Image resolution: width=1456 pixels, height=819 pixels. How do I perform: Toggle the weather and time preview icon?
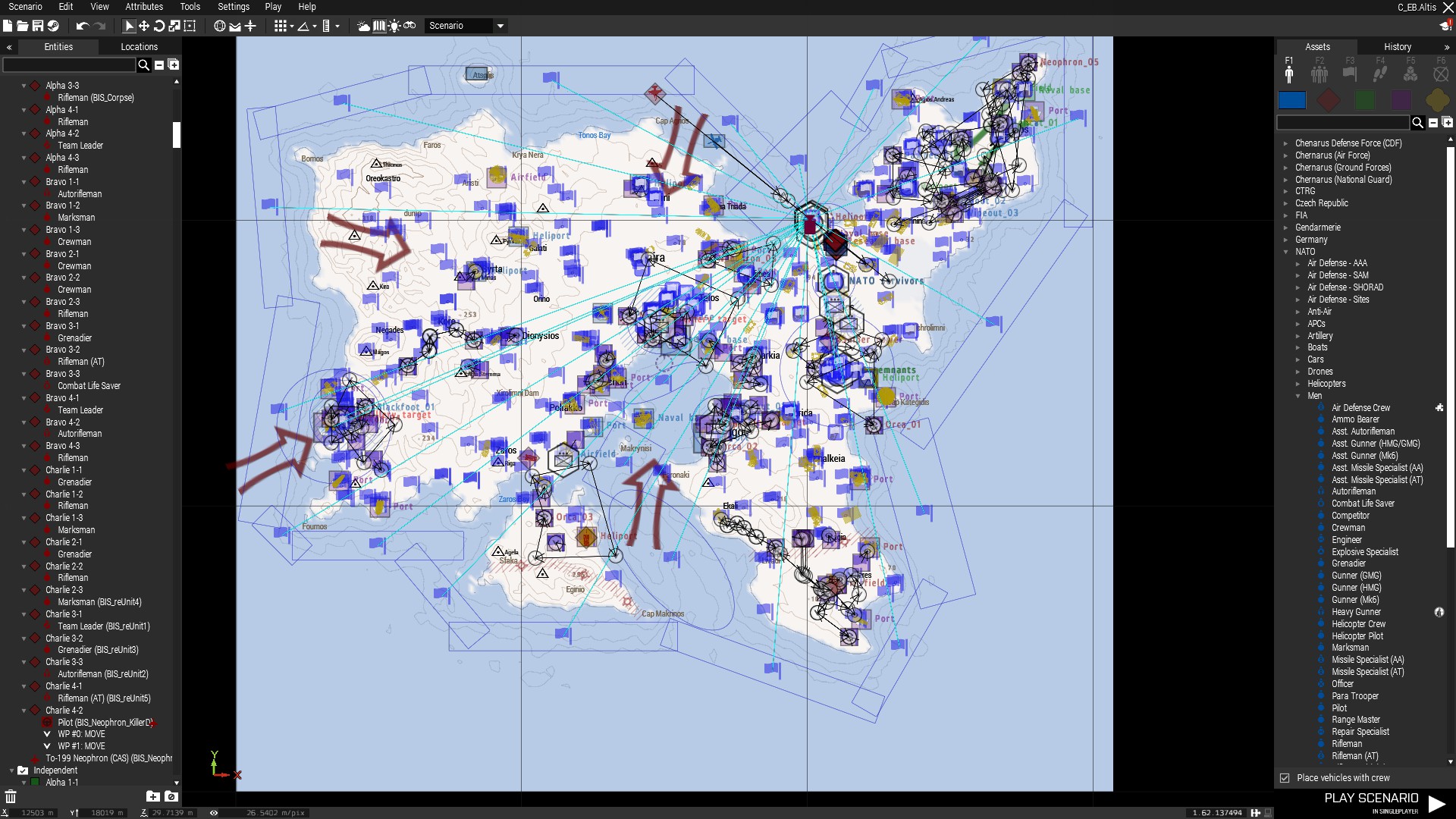pyautogui.click(x=364, y=26)
